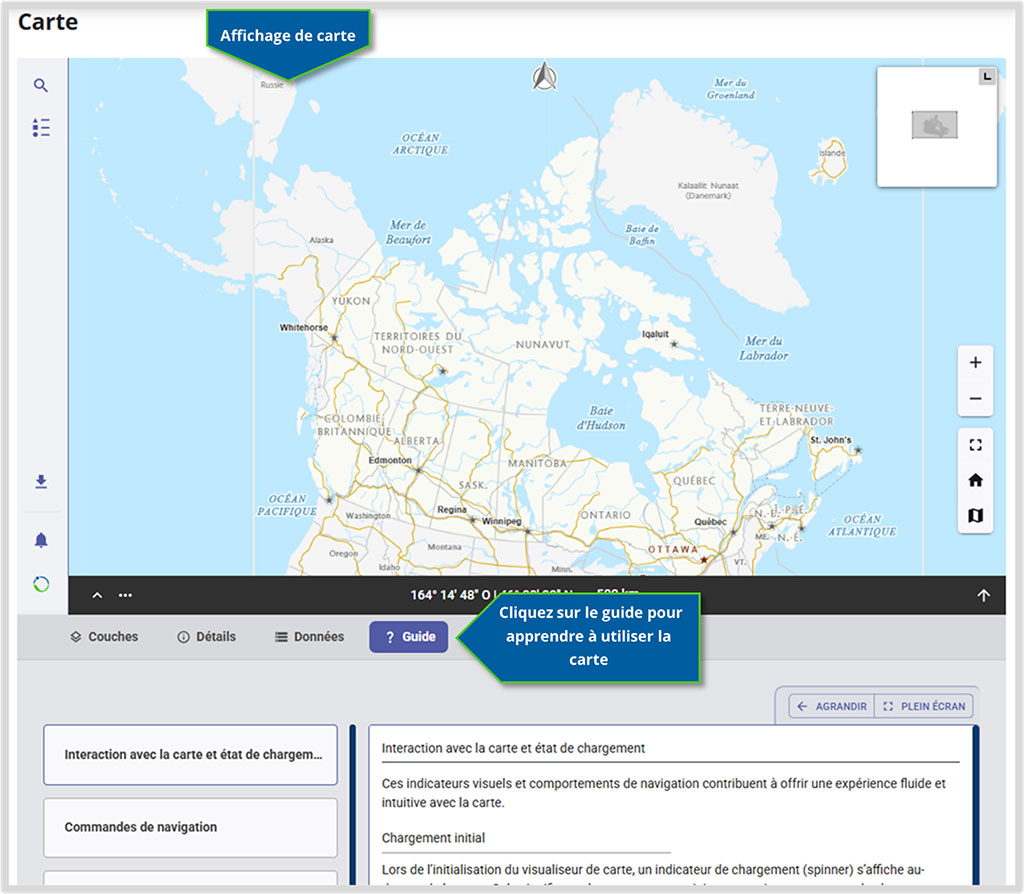Open the footer ellipsis menu
This screenshot has height=894, width=1024.
125,594
